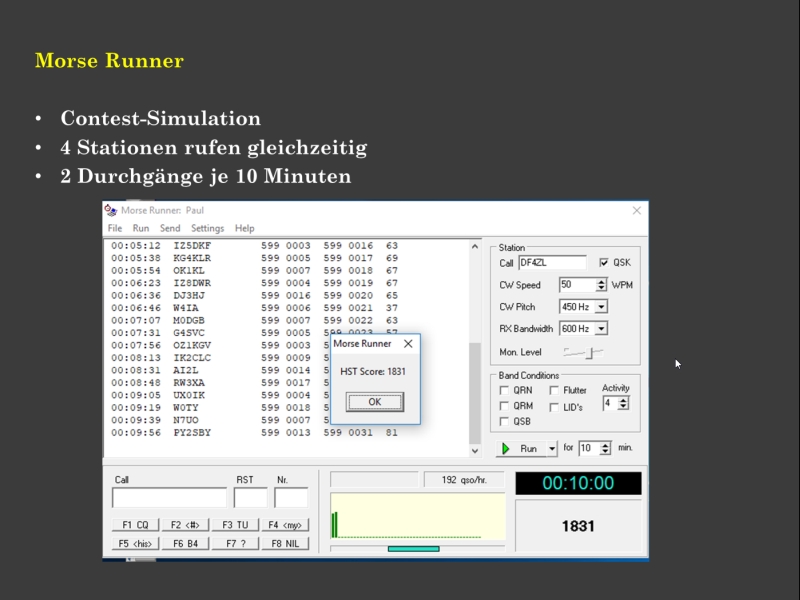
Task: Click the F2 <#> button
Action: pos(185,525)
